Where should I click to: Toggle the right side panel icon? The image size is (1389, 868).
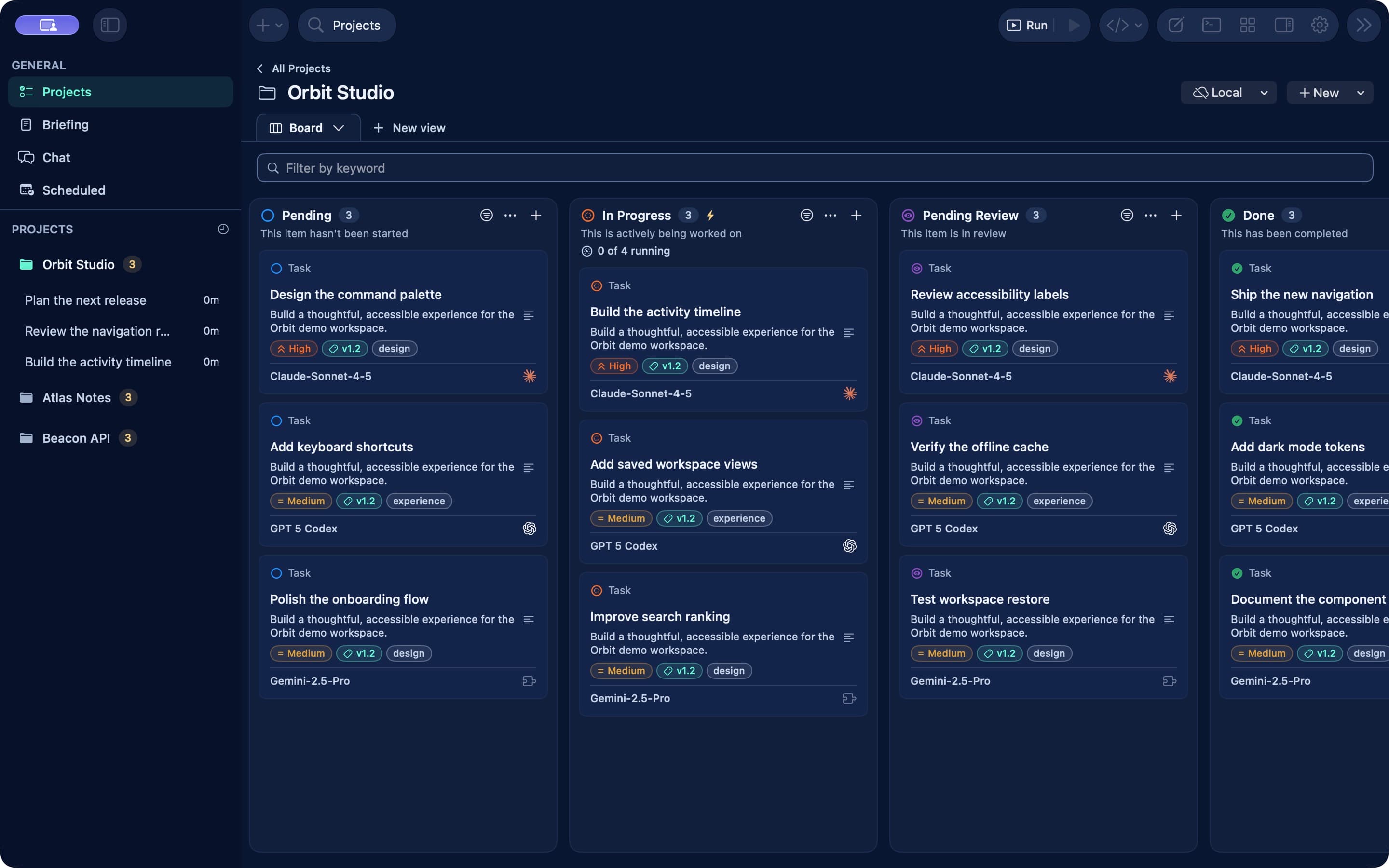[1283, 25]
